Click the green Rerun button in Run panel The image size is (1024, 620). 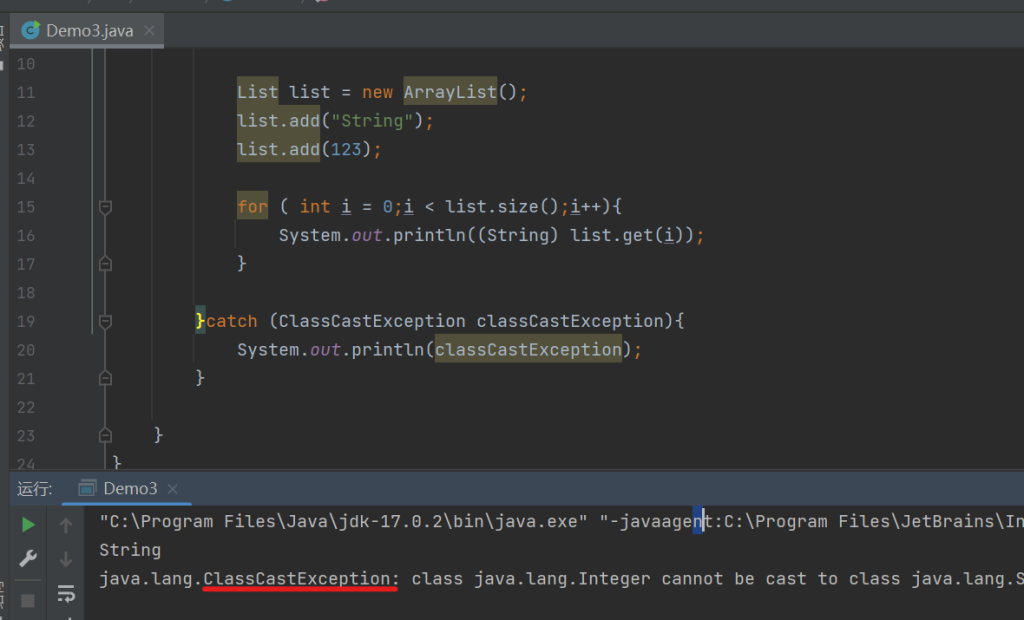pyautogui.click(x=28, y=525)
